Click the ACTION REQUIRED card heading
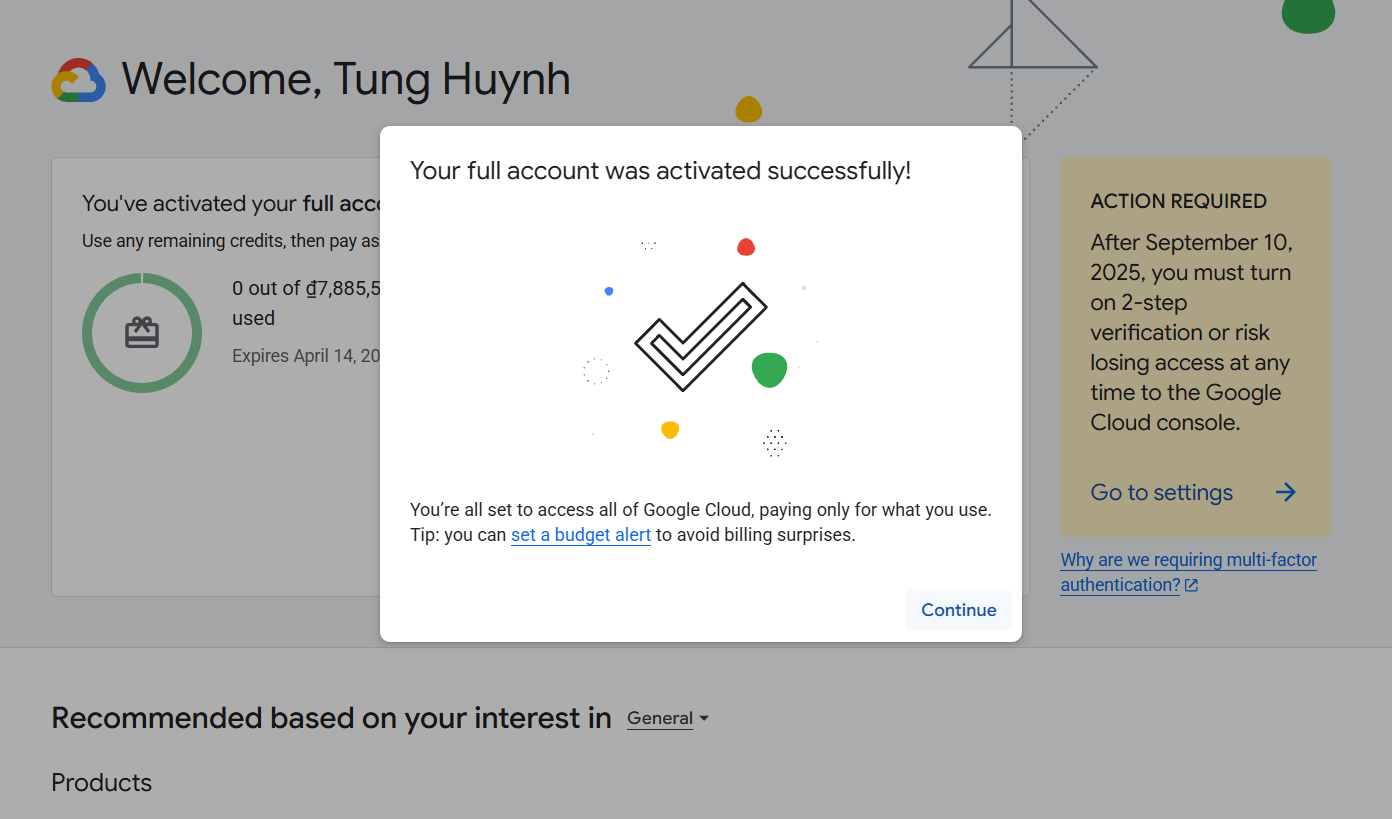Screen dimensions: 1392x819 1178,201
